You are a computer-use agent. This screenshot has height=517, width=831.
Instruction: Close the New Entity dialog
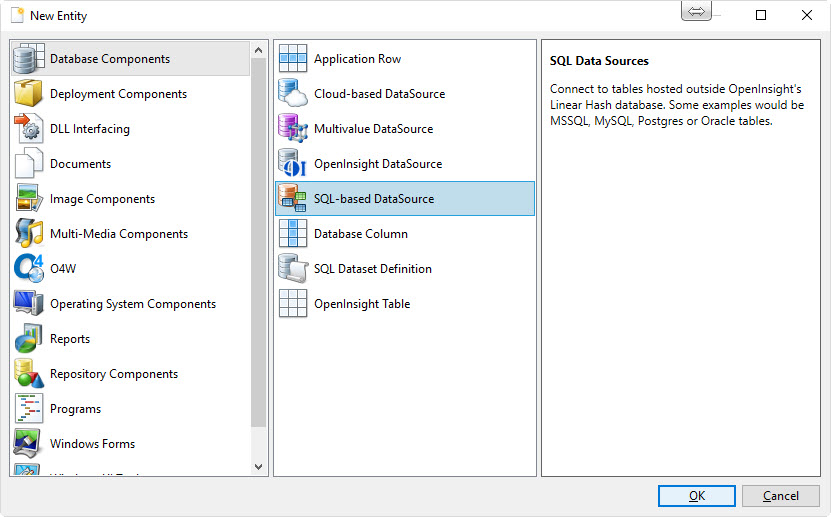point(807,15)
